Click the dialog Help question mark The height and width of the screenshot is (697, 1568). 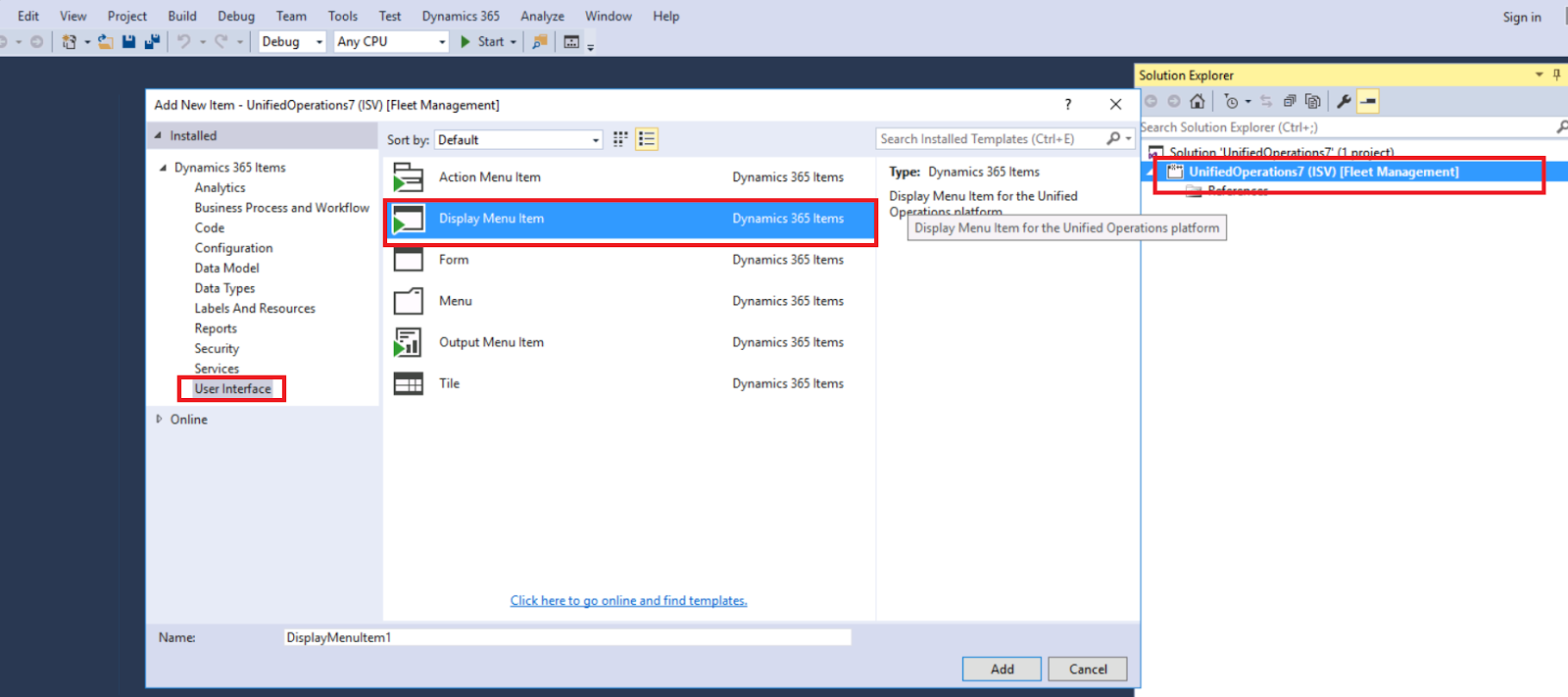point(1068,104)
